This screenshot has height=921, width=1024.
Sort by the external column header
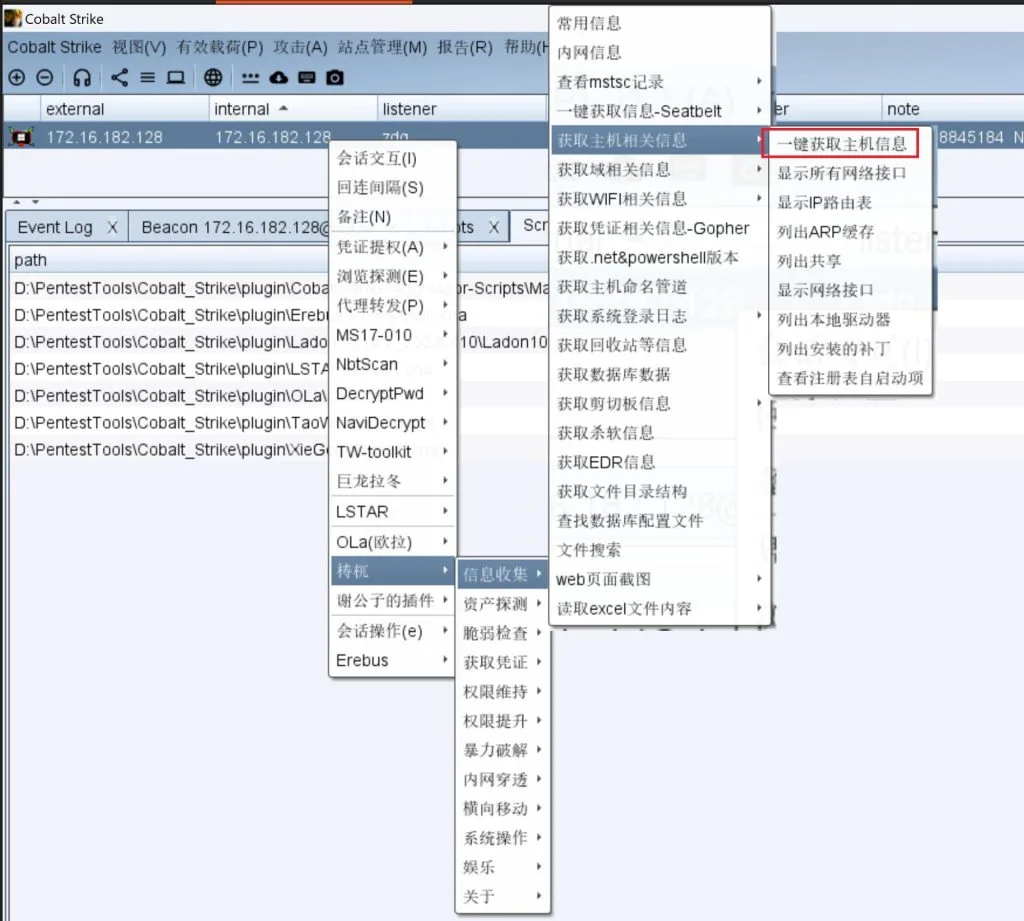[x=124, y=109]
